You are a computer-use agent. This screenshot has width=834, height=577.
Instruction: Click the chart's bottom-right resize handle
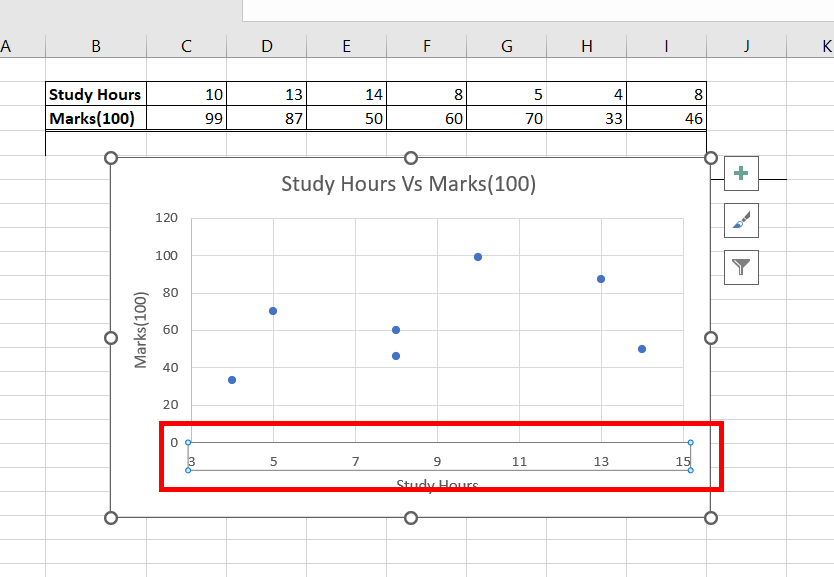point(711,517)
